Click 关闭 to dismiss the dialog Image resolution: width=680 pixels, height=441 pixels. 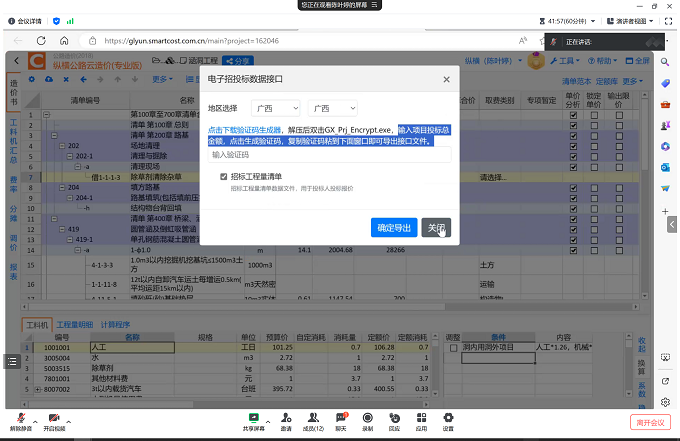[x=436, y=228]
